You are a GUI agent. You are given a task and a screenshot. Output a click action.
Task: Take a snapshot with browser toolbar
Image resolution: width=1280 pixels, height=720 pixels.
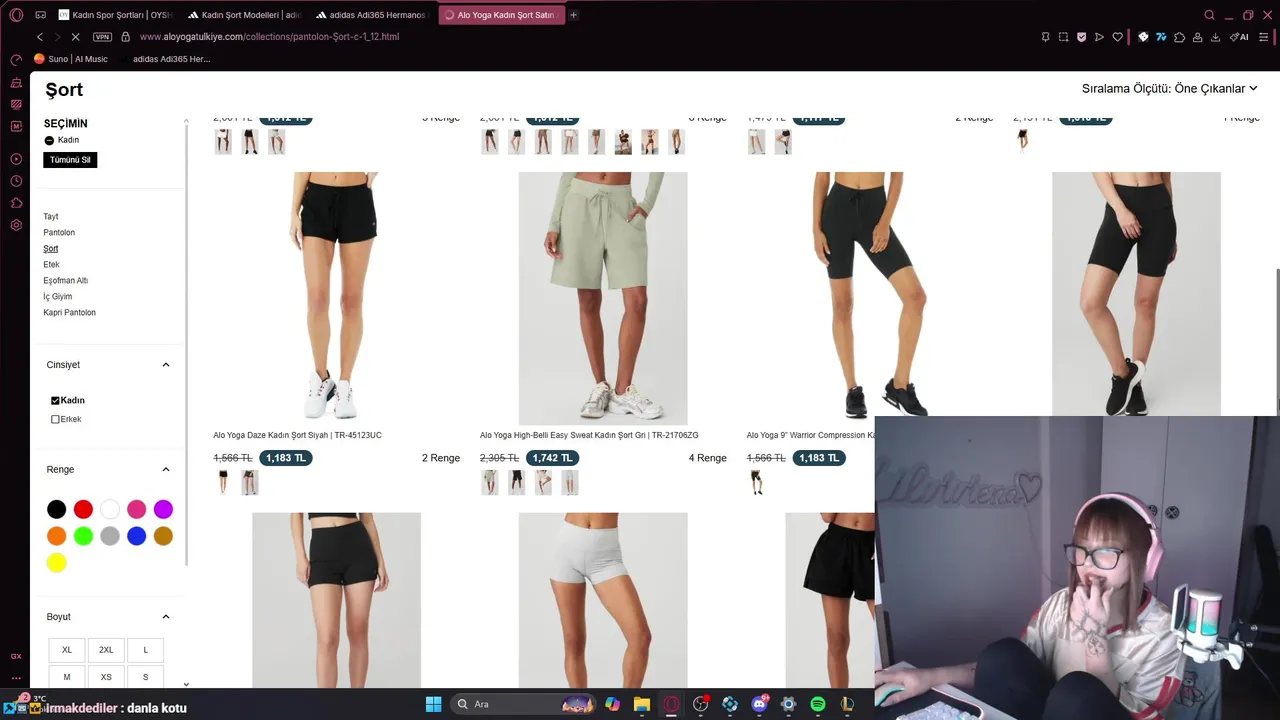[x=1063, y=37]
